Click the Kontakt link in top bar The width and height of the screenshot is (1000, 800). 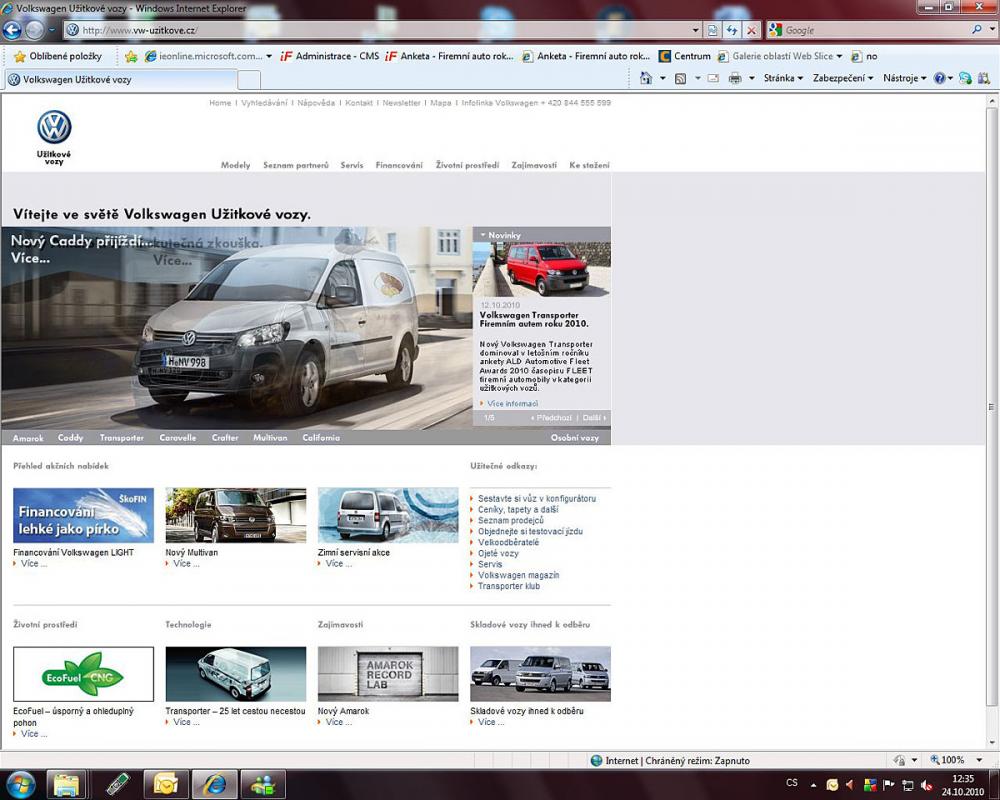[359, 103]
